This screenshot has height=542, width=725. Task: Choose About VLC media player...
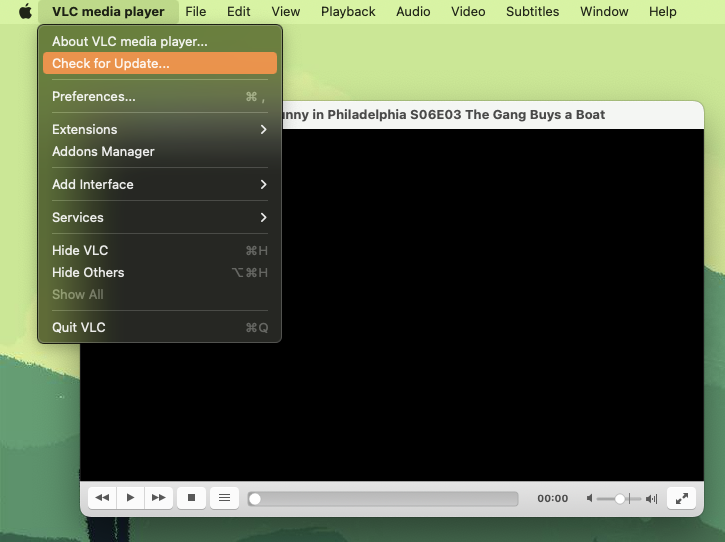[x=160, y=41]
